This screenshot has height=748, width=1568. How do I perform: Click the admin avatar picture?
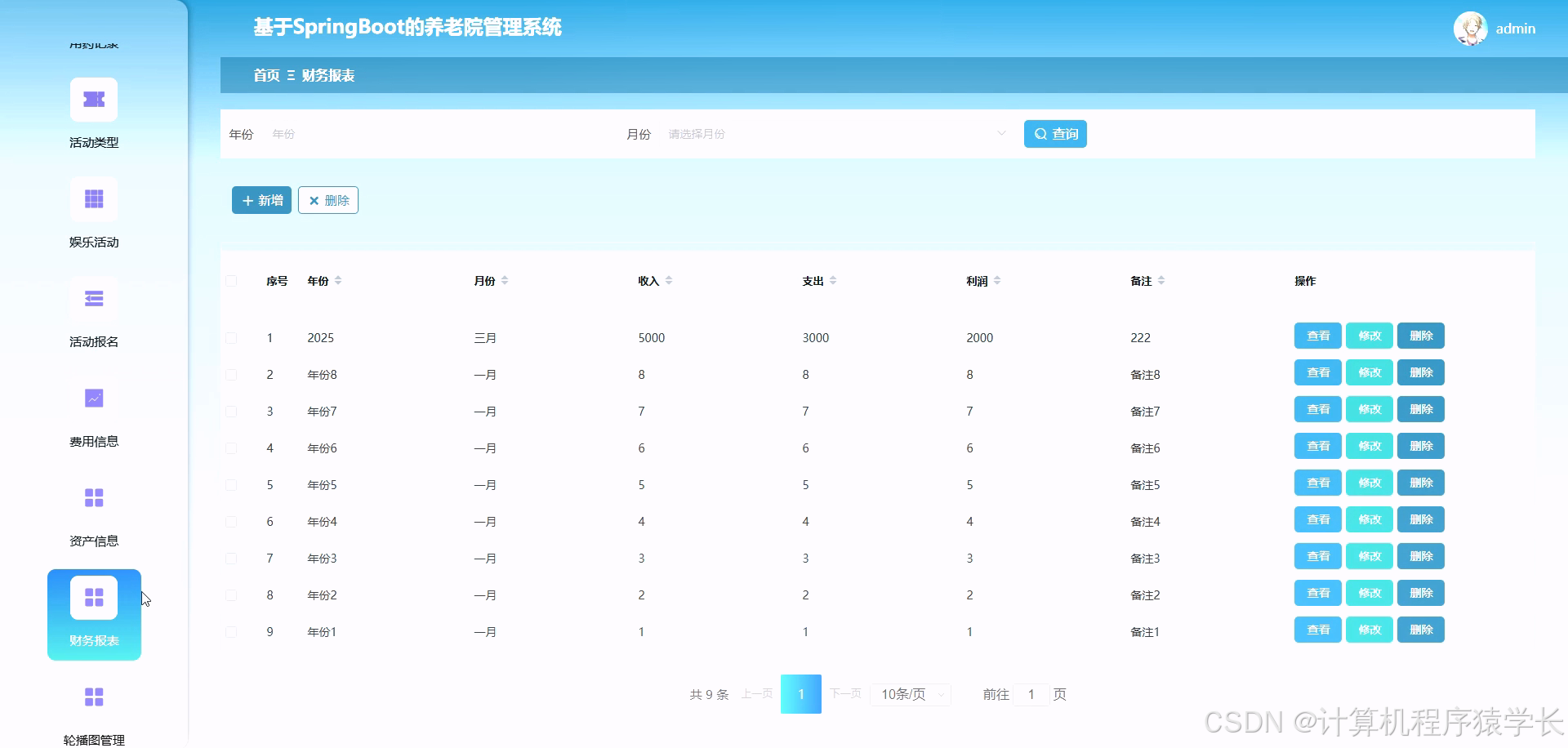1471,29
